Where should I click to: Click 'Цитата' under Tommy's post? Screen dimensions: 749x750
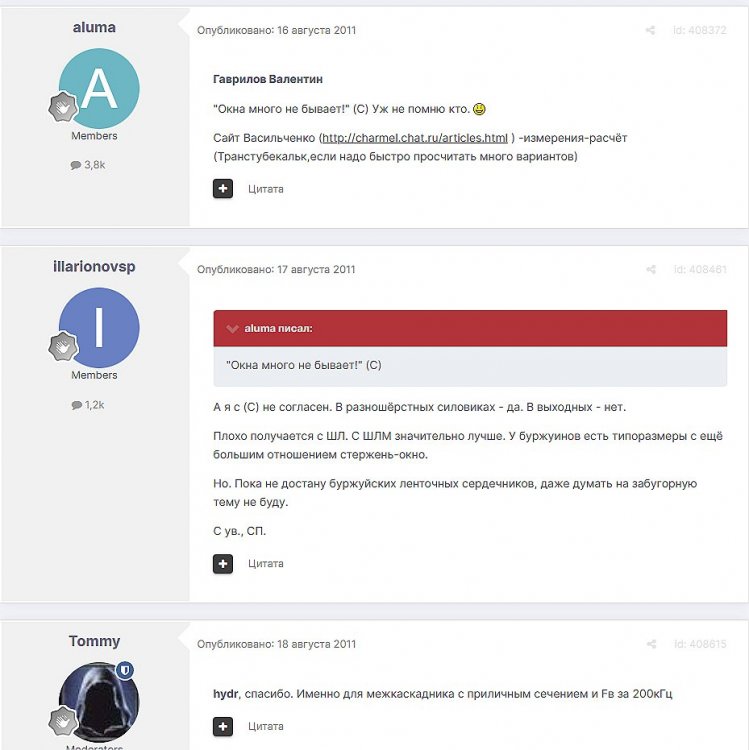click(x=266, y=726)
